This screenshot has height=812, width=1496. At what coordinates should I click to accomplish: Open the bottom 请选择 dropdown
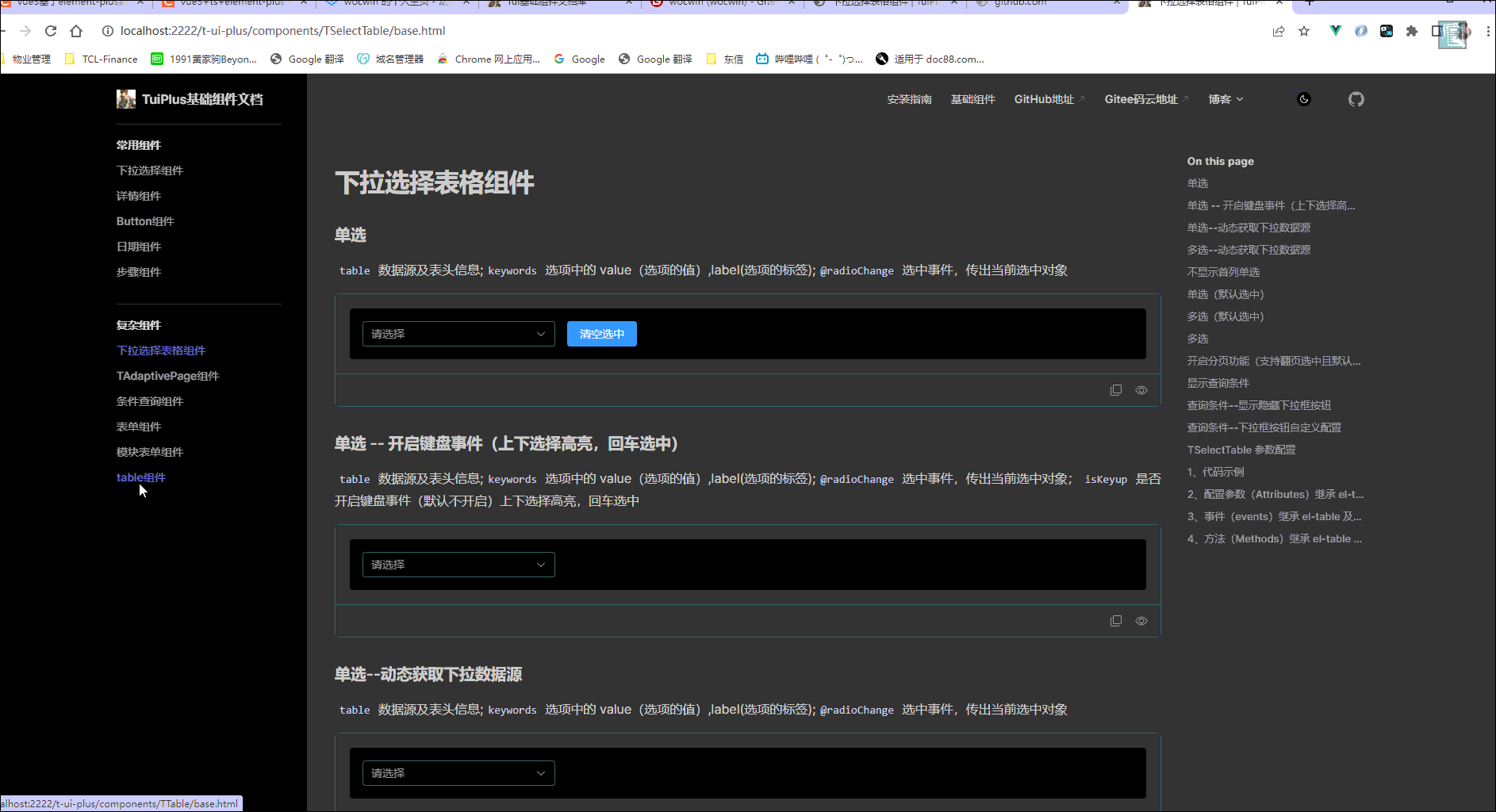pos(458,772)
